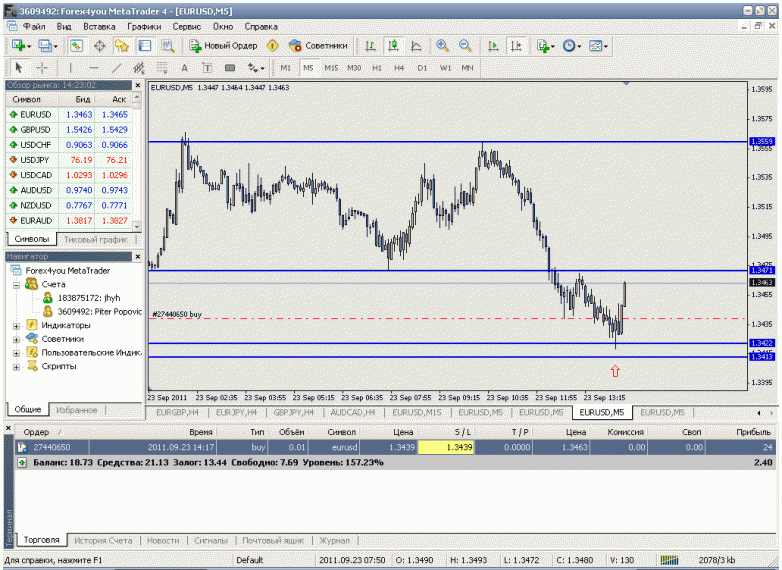The height and width of the screenshot is (570, 782).
Task: Switch to История Счета terminal tab
Action: pyautogui.click(x=103, y=540)
